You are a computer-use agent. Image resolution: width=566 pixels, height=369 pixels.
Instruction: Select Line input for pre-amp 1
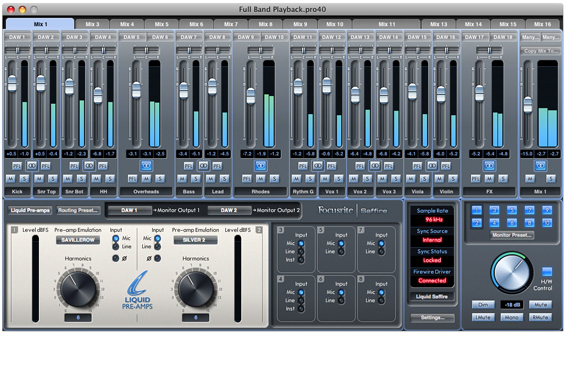point(116,247)
